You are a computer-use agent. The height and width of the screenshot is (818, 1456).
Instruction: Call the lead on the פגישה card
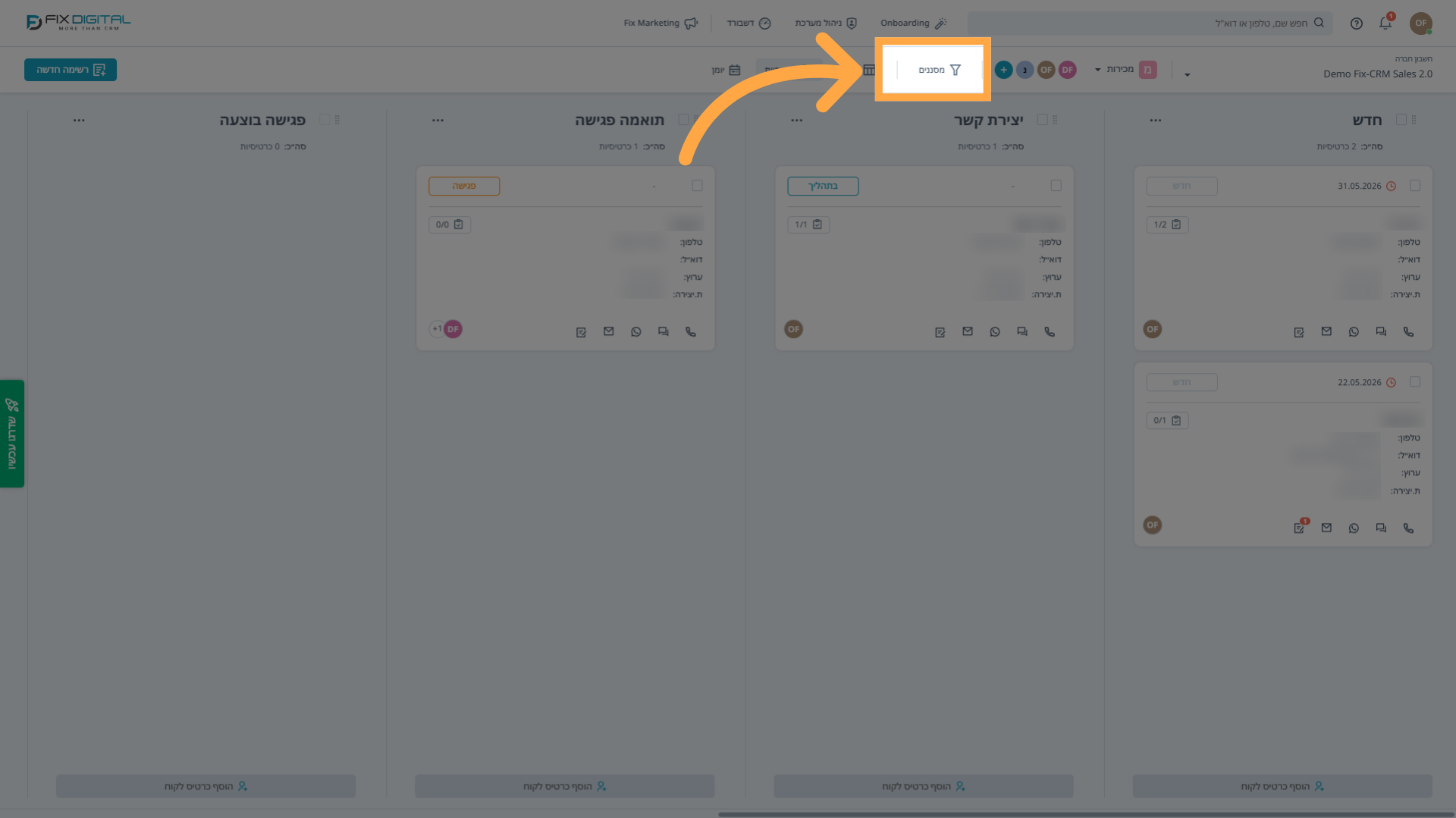(691, 332)
